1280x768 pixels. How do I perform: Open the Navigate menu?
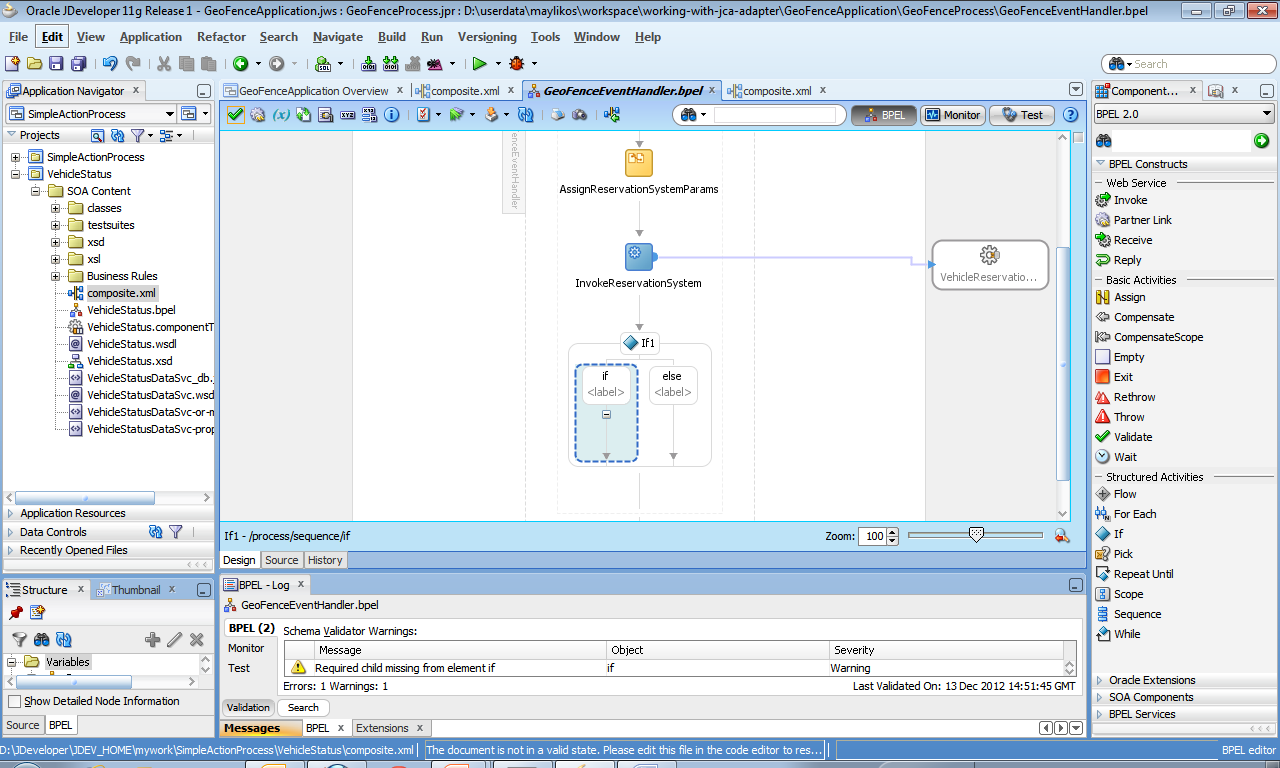tap(338, 37)
